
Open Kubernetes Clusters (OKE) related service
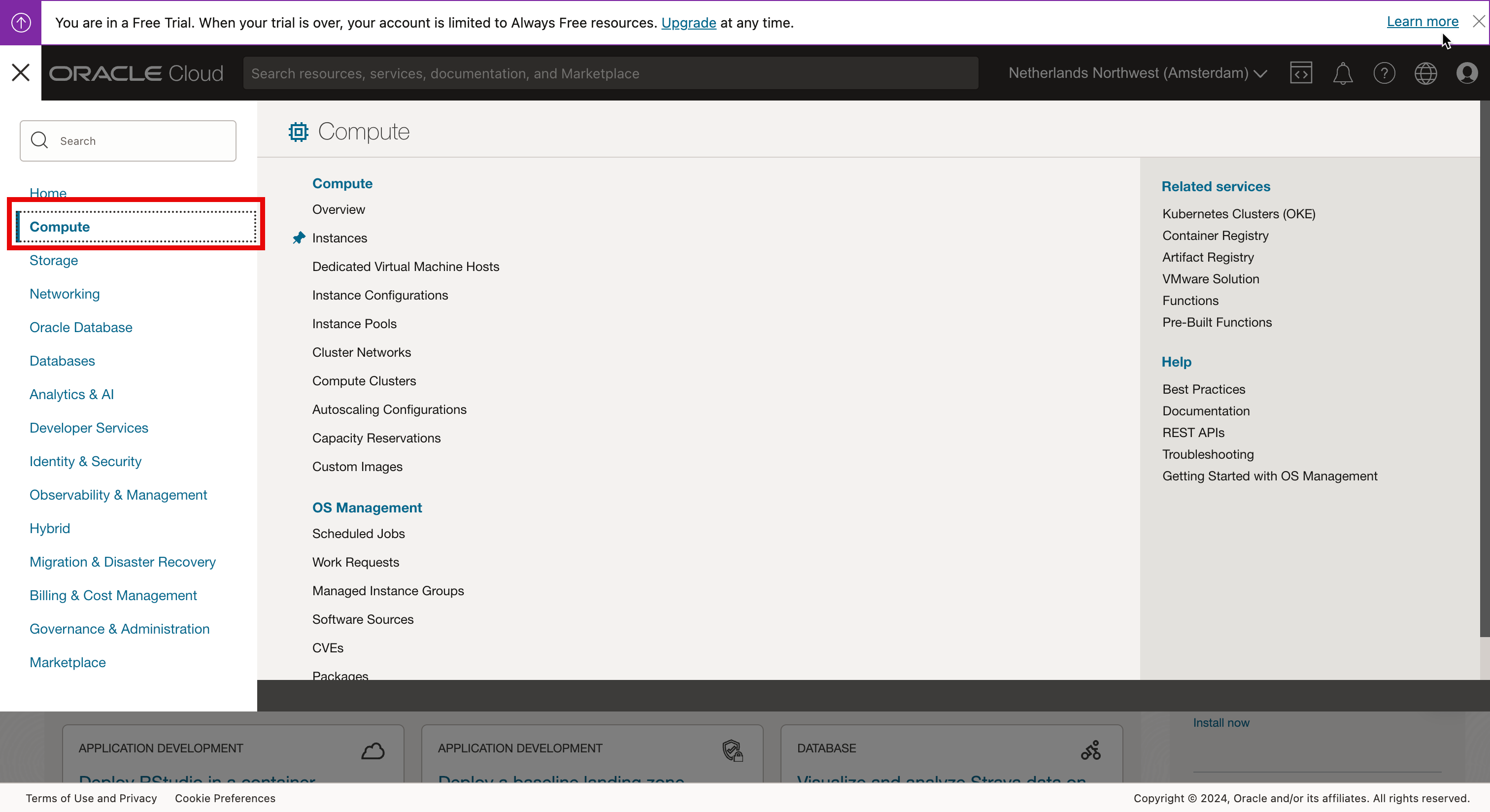(x=1238, y=214)
